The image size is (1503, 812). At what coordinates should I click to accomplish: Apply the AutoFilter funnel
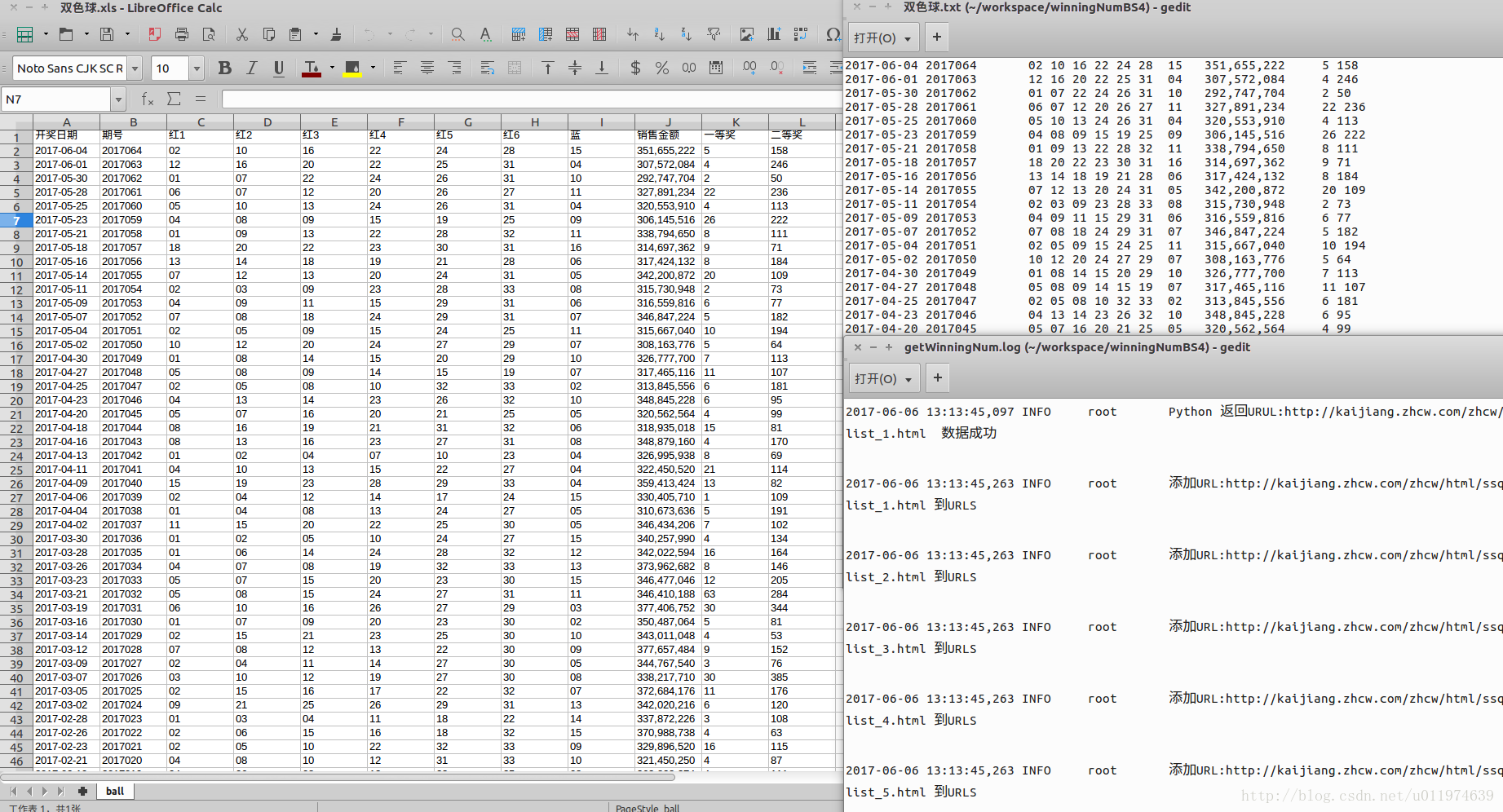pos(714,34)
